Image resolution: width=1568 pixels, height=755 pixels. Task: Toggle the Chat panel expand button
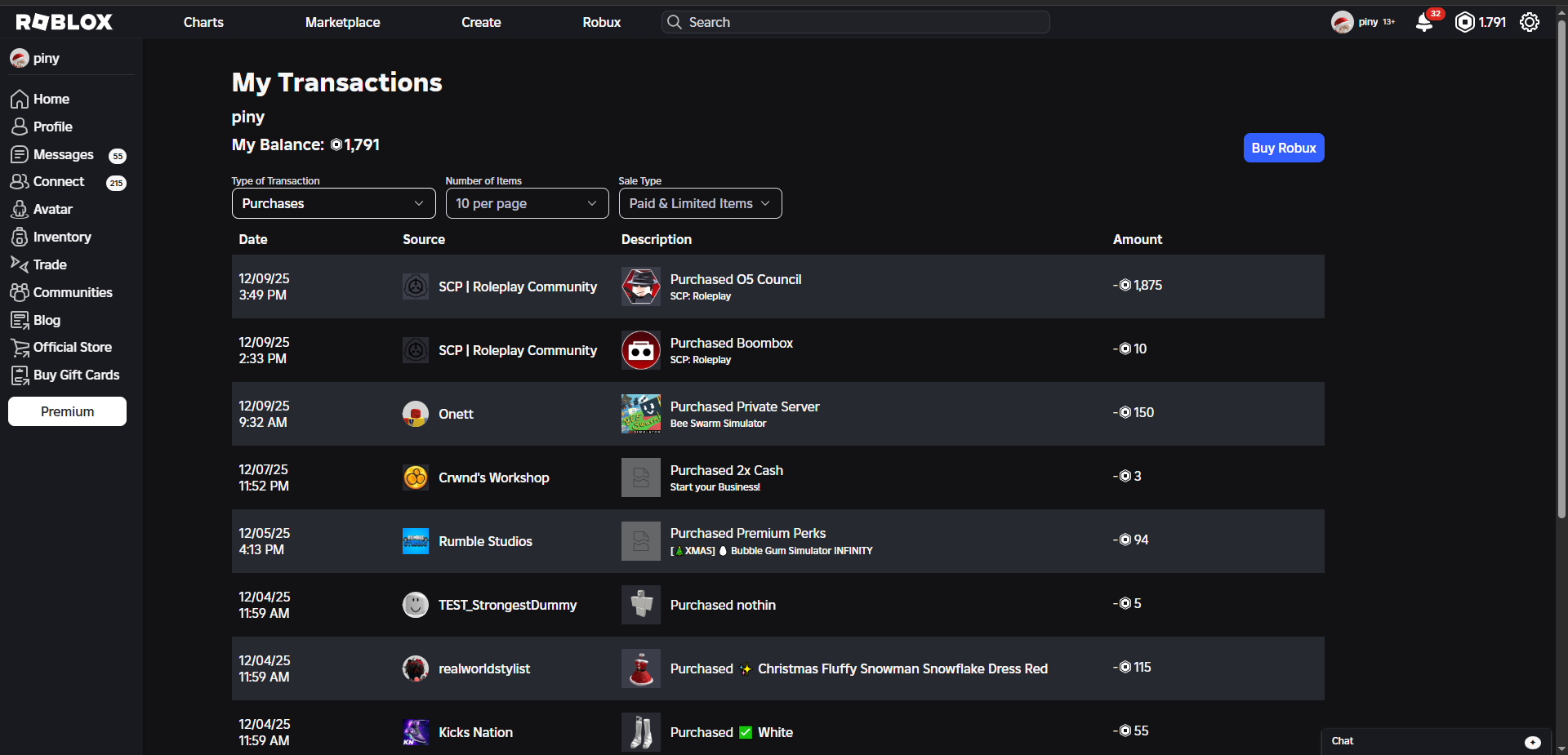point(1533,742)
